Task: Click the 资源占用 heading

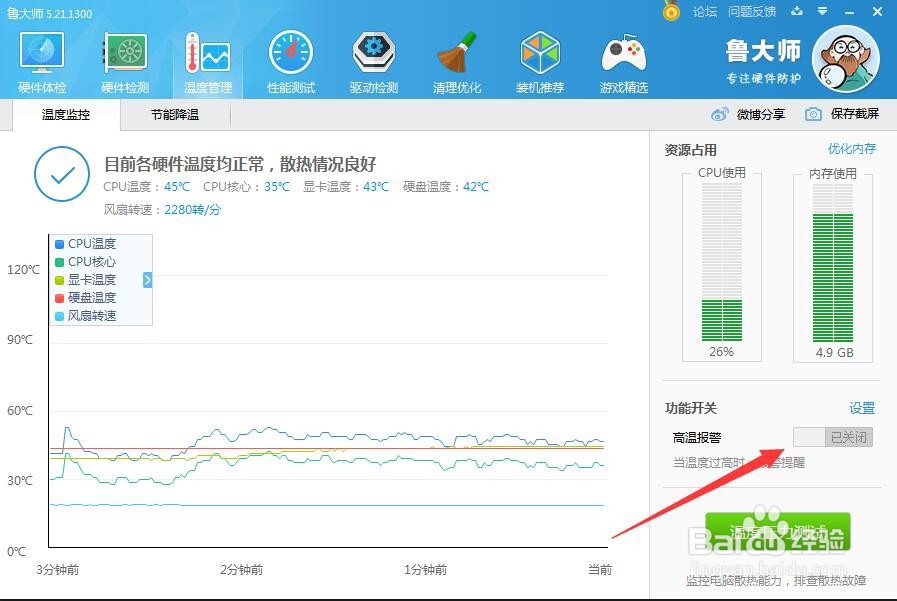Action: click(690, 150)
